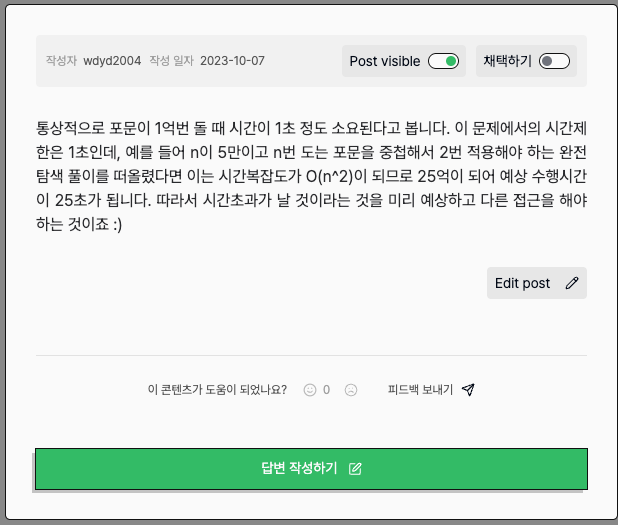Click the pencil icon on Edit post
Screen dimensions: 618x525
coord(572,283)
